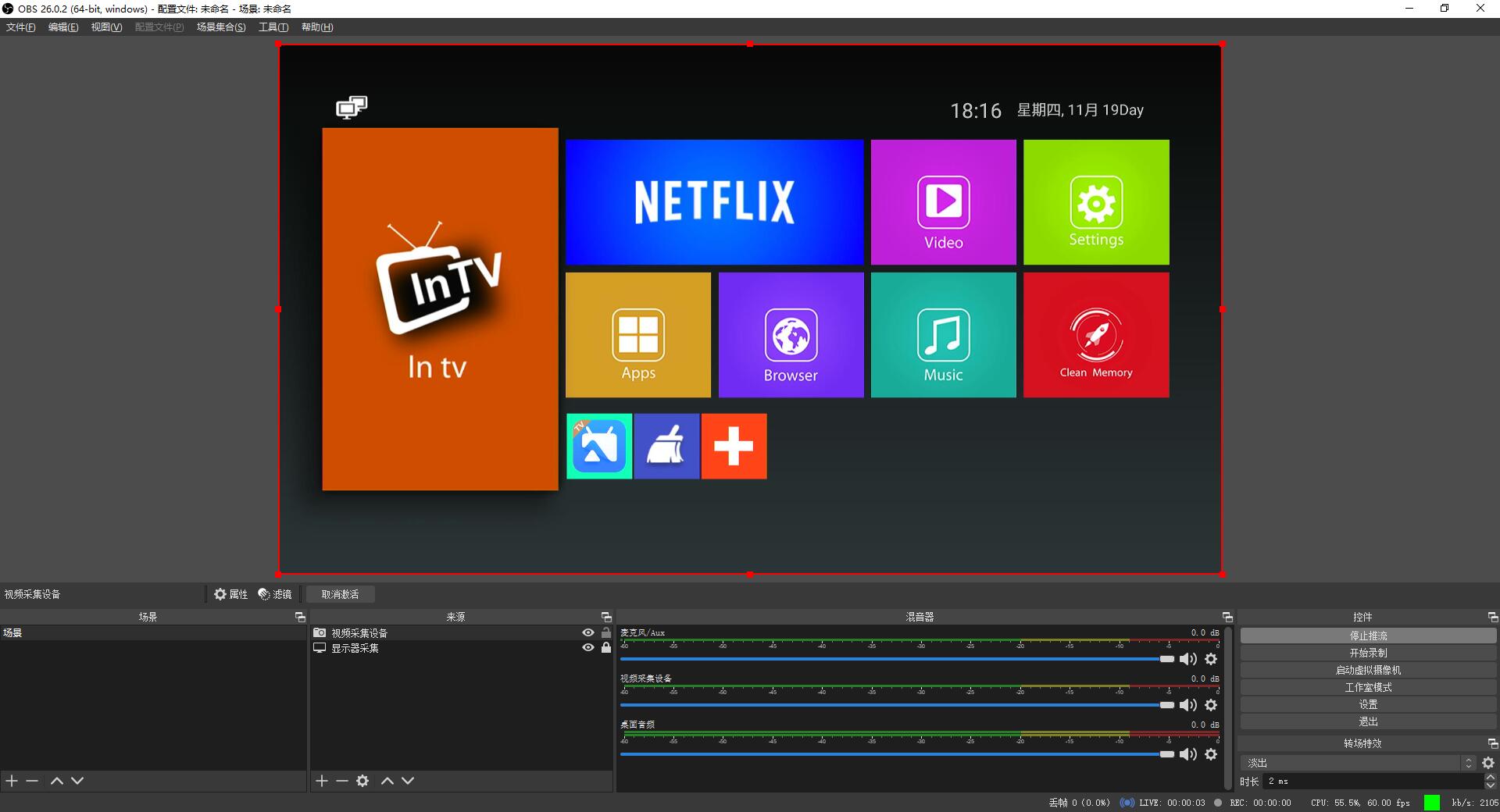
Task: Move source down with arrow icon
Action: [x=408, y=781]
